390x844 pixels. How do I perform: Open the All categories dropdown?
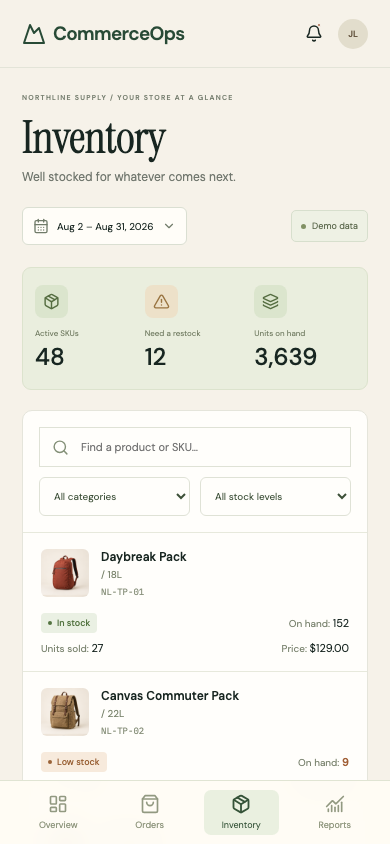(115, 497)
